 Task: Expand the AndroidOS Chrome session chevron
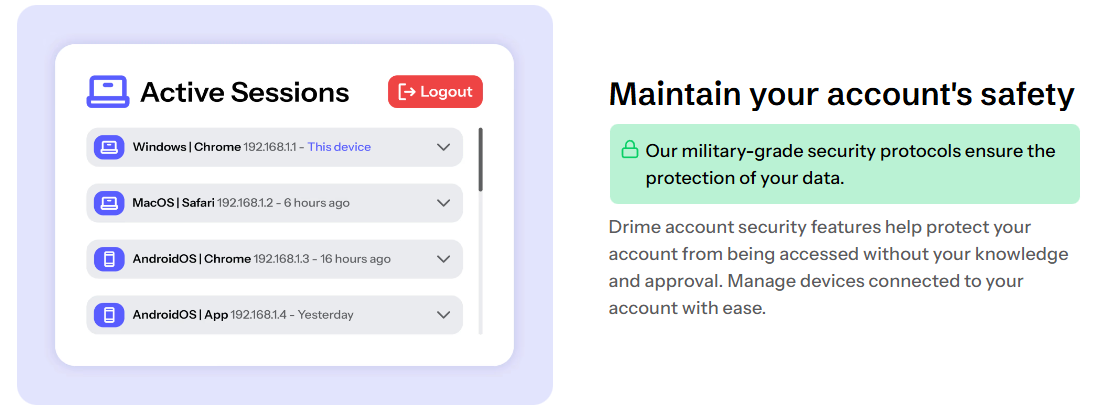click(444, 259)
